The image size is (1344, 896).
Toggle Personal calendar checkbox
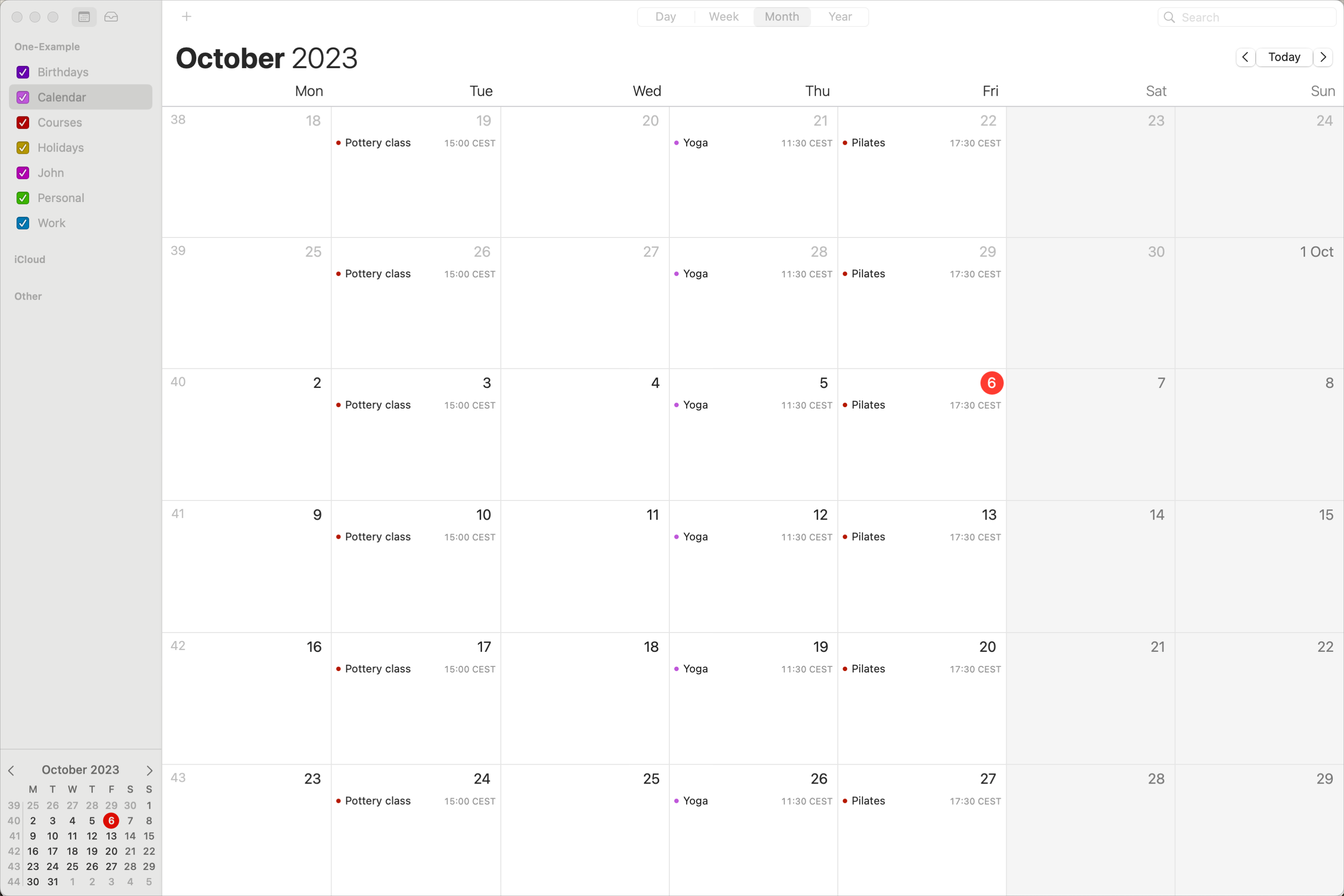[x=22, y=198]
